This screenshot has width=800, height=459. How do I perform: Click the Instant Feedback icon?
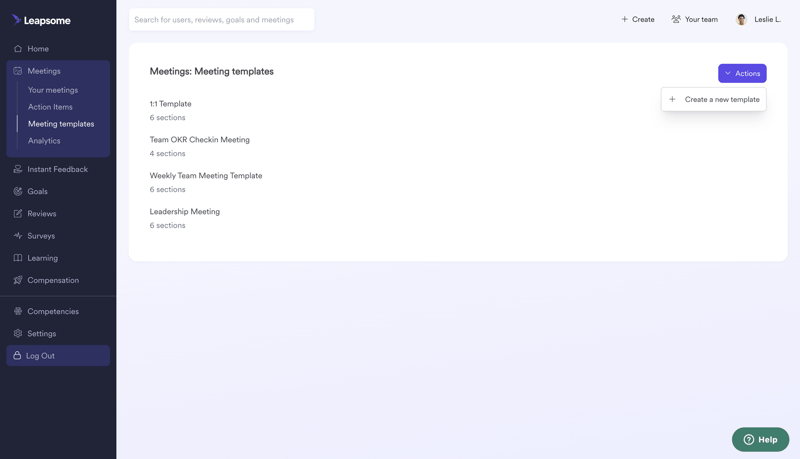18,169
